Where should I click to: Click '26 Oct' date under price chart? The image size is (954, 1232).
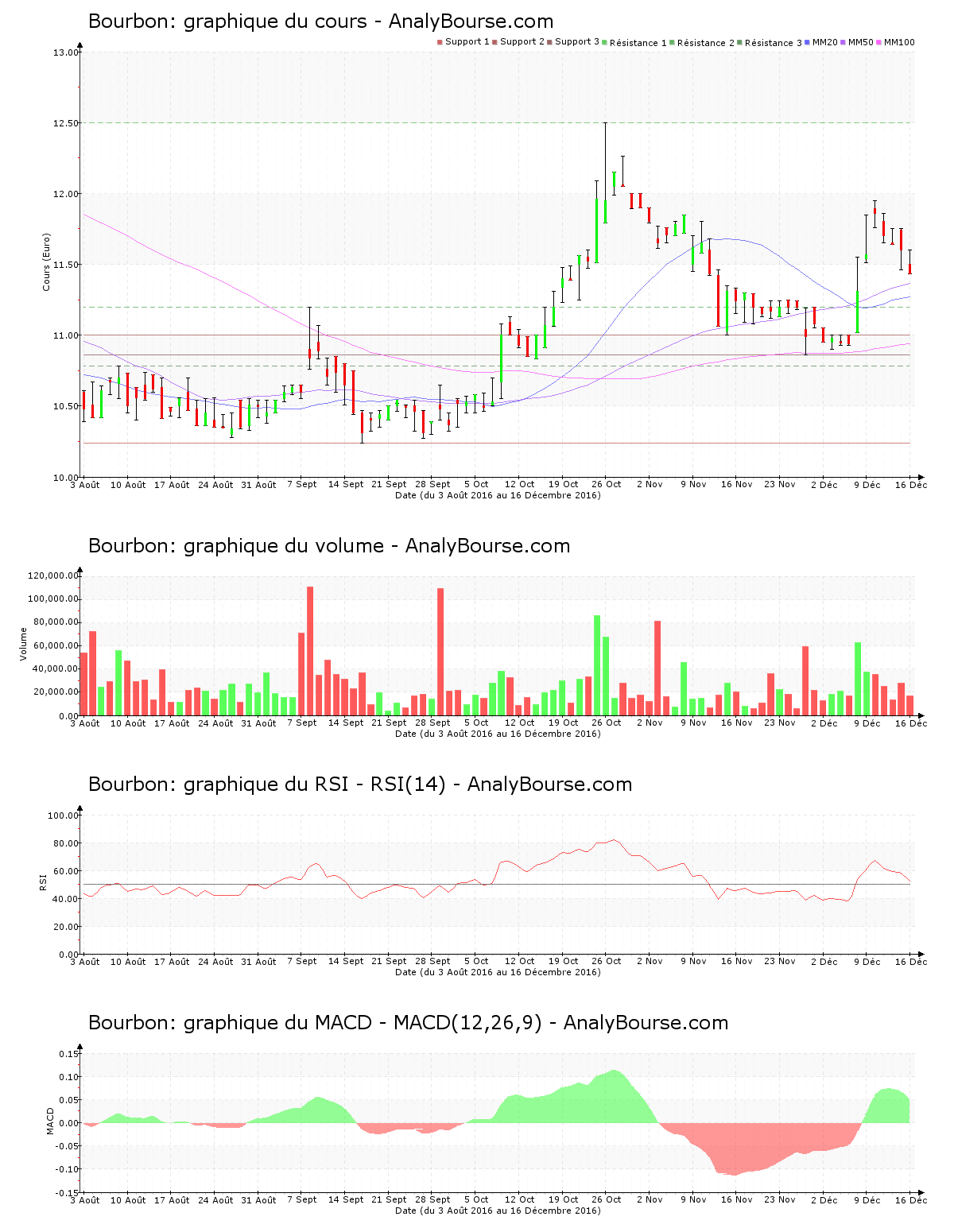pyautogui.click(x=607, y=484)
